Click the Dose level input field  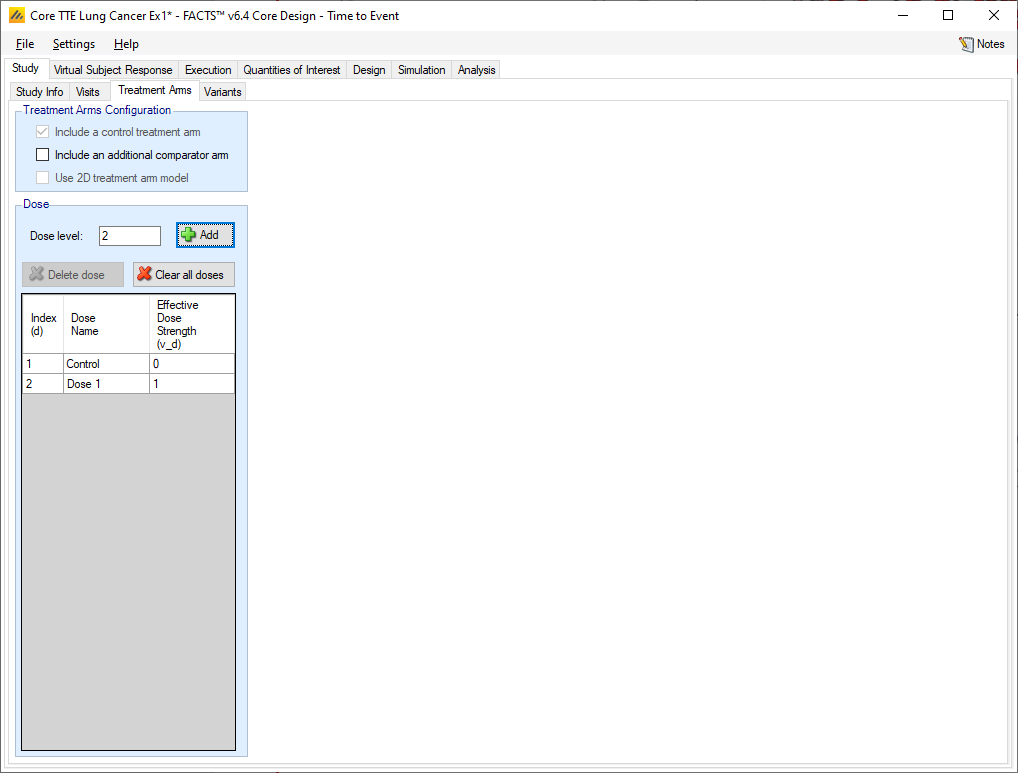(x=130, y=236)
